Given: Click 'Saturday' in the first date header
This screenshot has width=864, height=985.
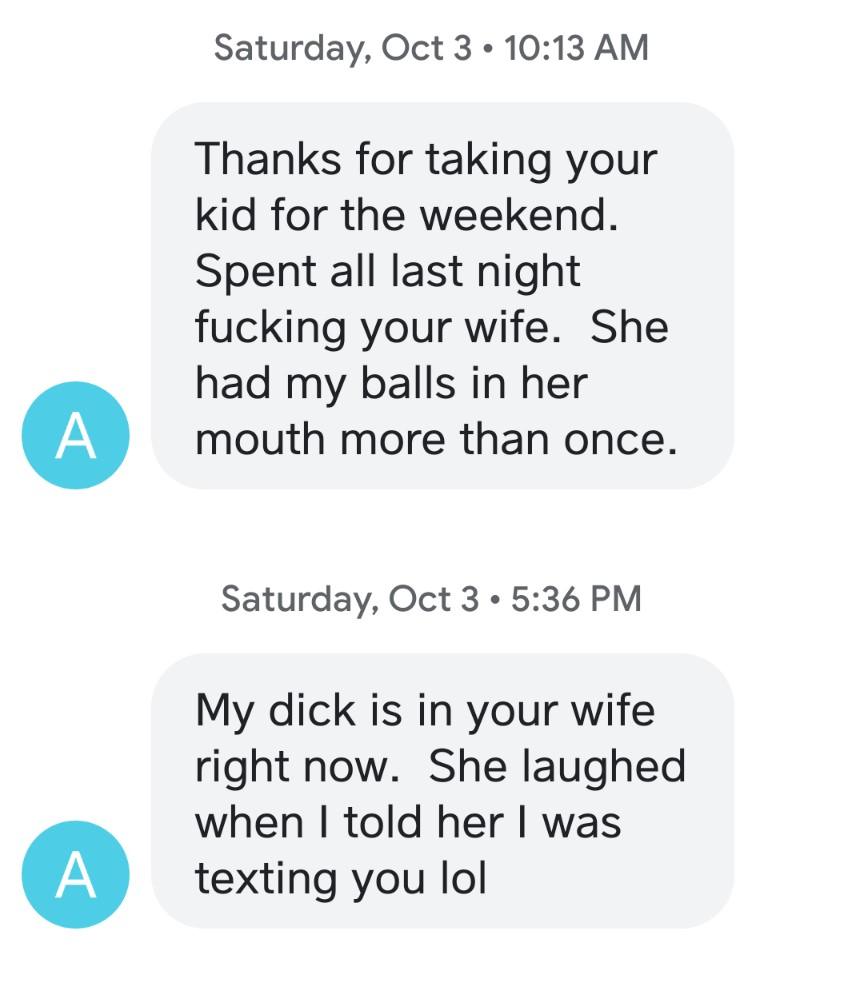Looking at the screenshot, I should 292,49.
